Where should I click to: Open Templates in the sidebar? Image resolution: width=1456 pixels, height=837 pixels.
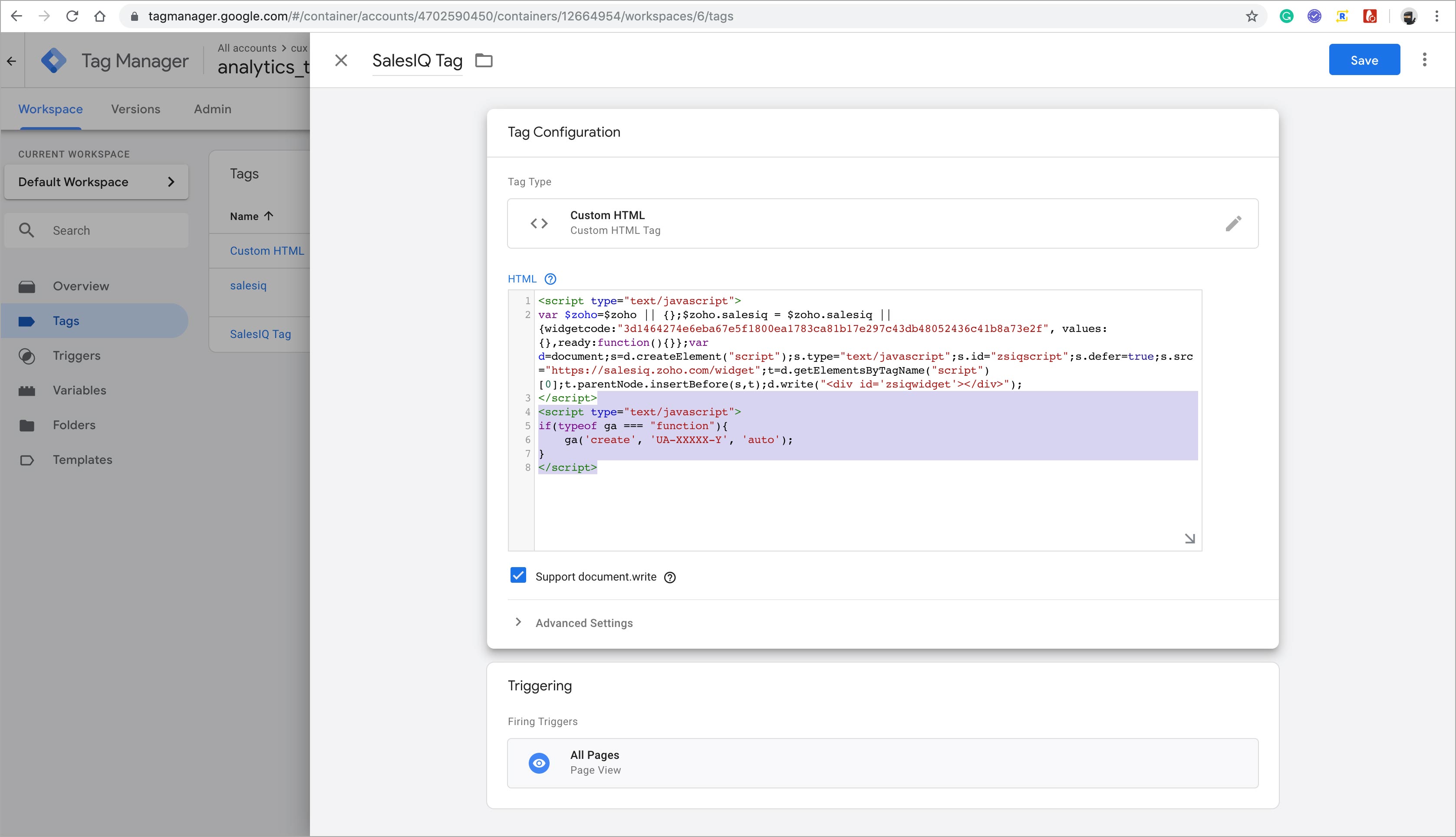click(x=95, y=460)
